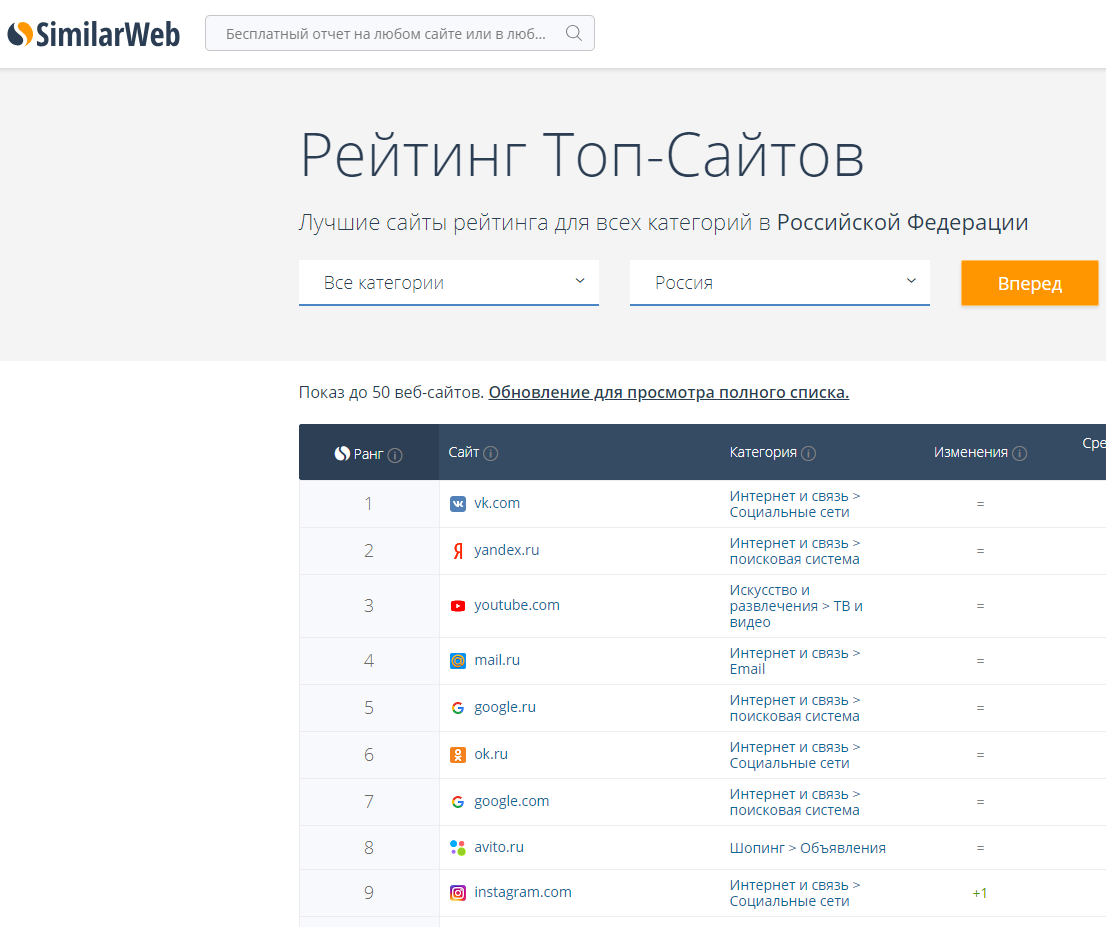Open the google.com site link
This screenshot has width=1106, height=927.
point(511,801)
